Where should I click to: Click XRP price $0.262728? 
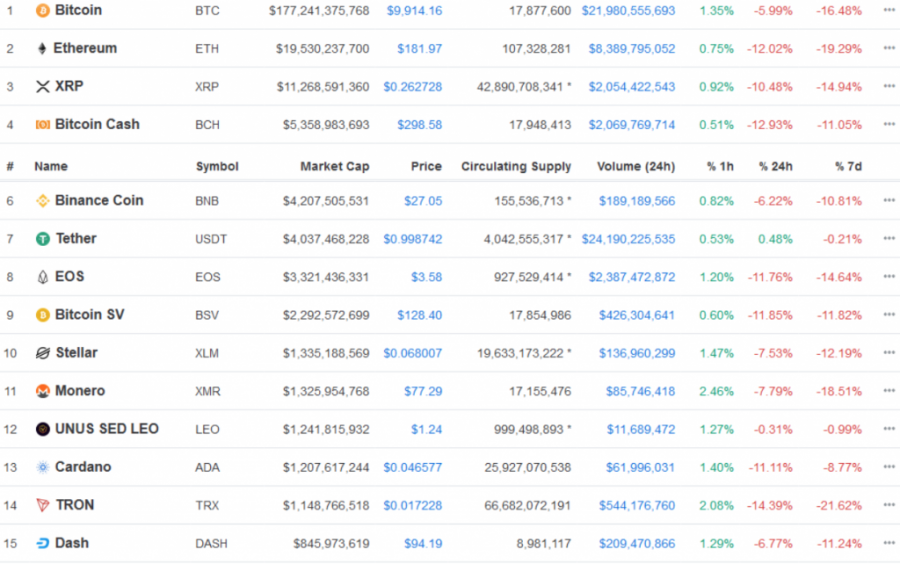click(413, 87)
